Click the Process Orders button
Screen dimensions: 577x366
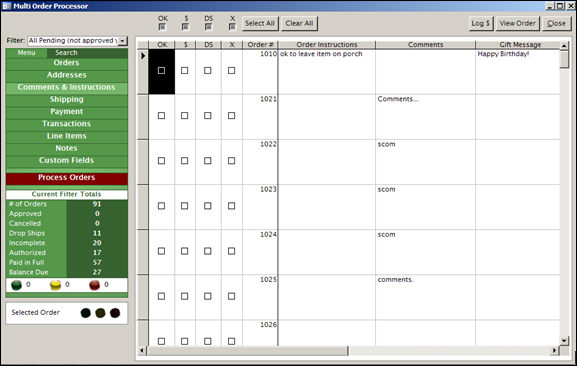(x=67, y=178)
